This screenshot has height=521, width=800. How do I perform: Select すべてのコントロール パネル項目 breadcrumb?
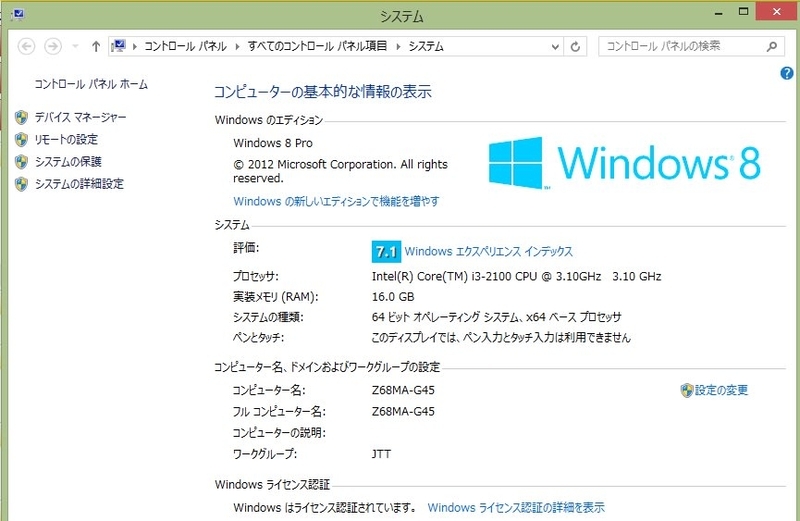(x=317, y=46)
